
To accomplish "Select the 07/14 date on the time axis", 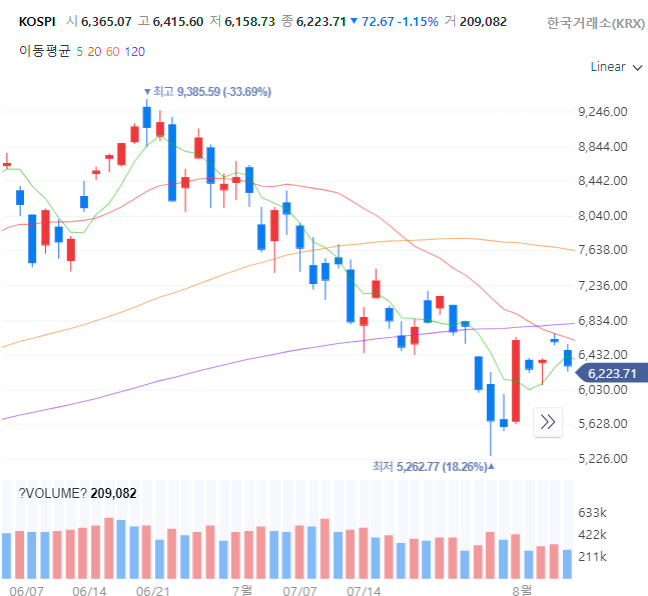I will [x=364, y=591].
